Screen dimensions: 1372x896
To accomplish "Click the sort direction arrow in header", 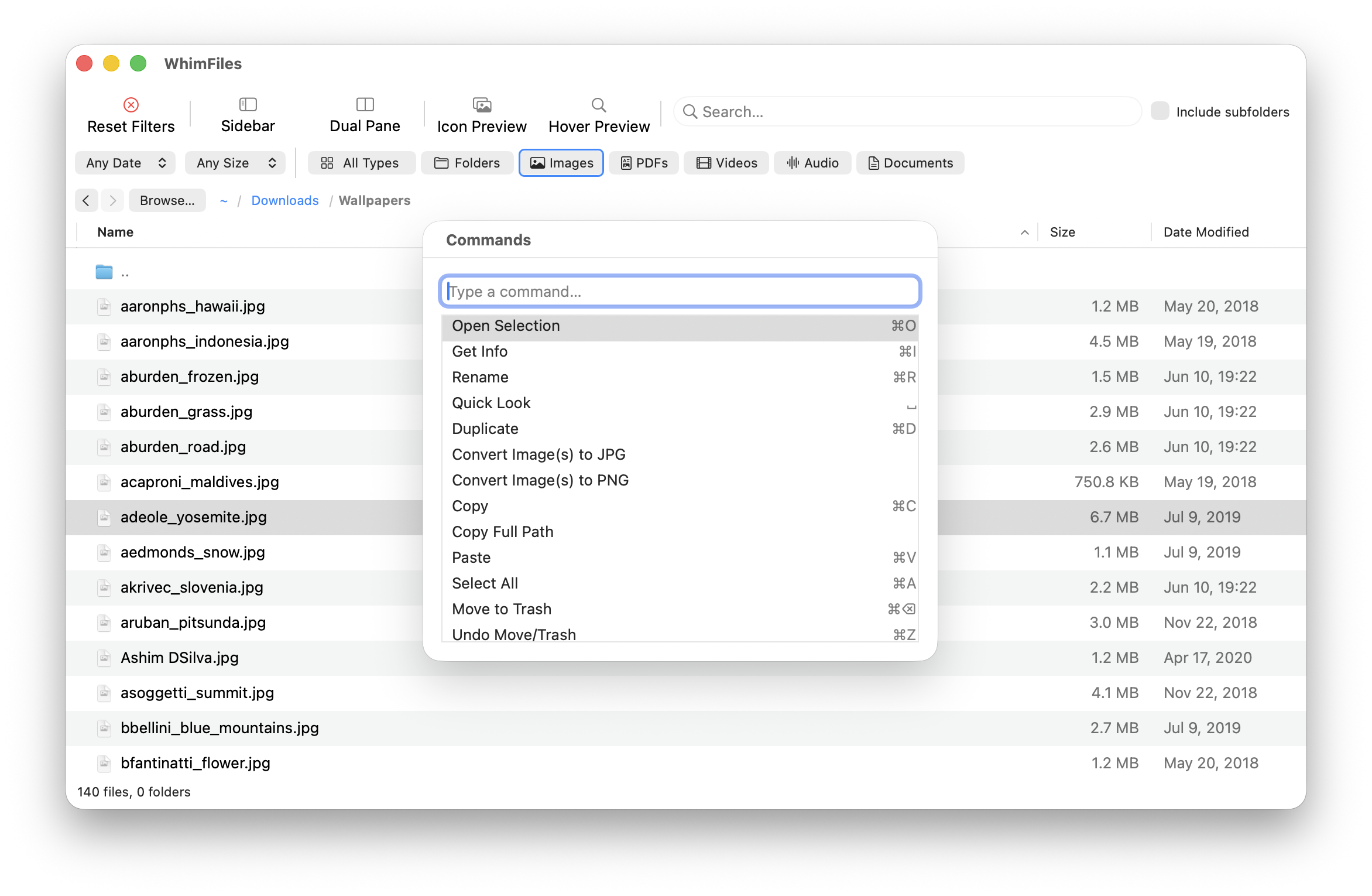I will [x=1024, y=232].
